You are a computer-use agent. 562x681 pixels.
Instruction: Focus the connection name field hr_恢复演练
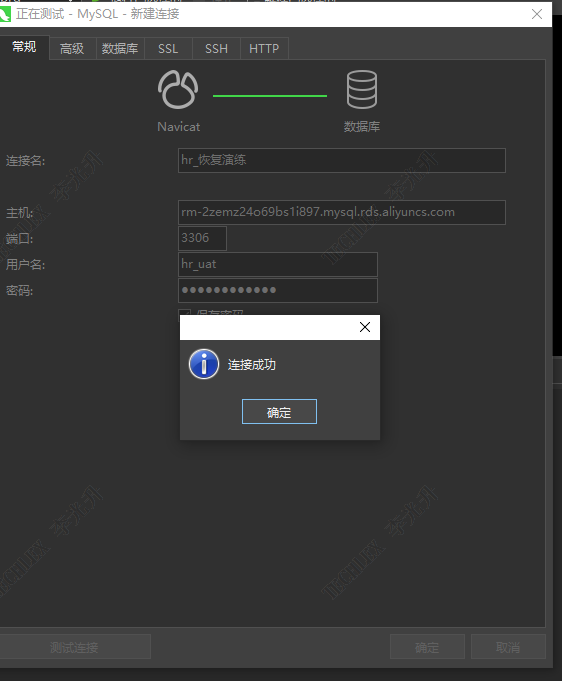[x=342, y=160]
